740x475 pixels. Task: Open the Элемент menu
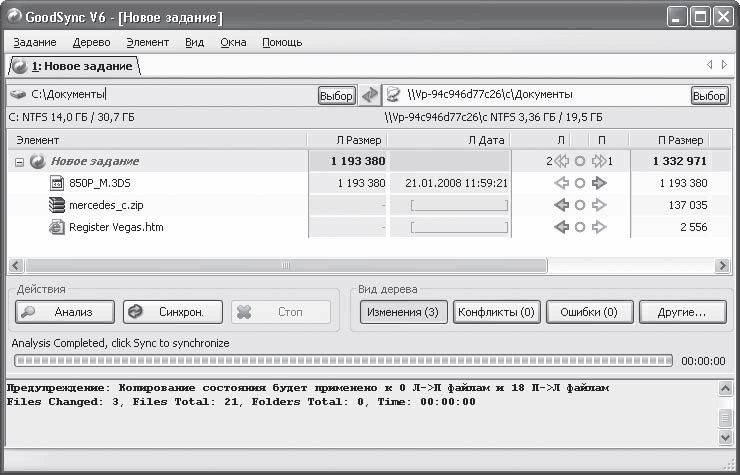coord(147,42)
